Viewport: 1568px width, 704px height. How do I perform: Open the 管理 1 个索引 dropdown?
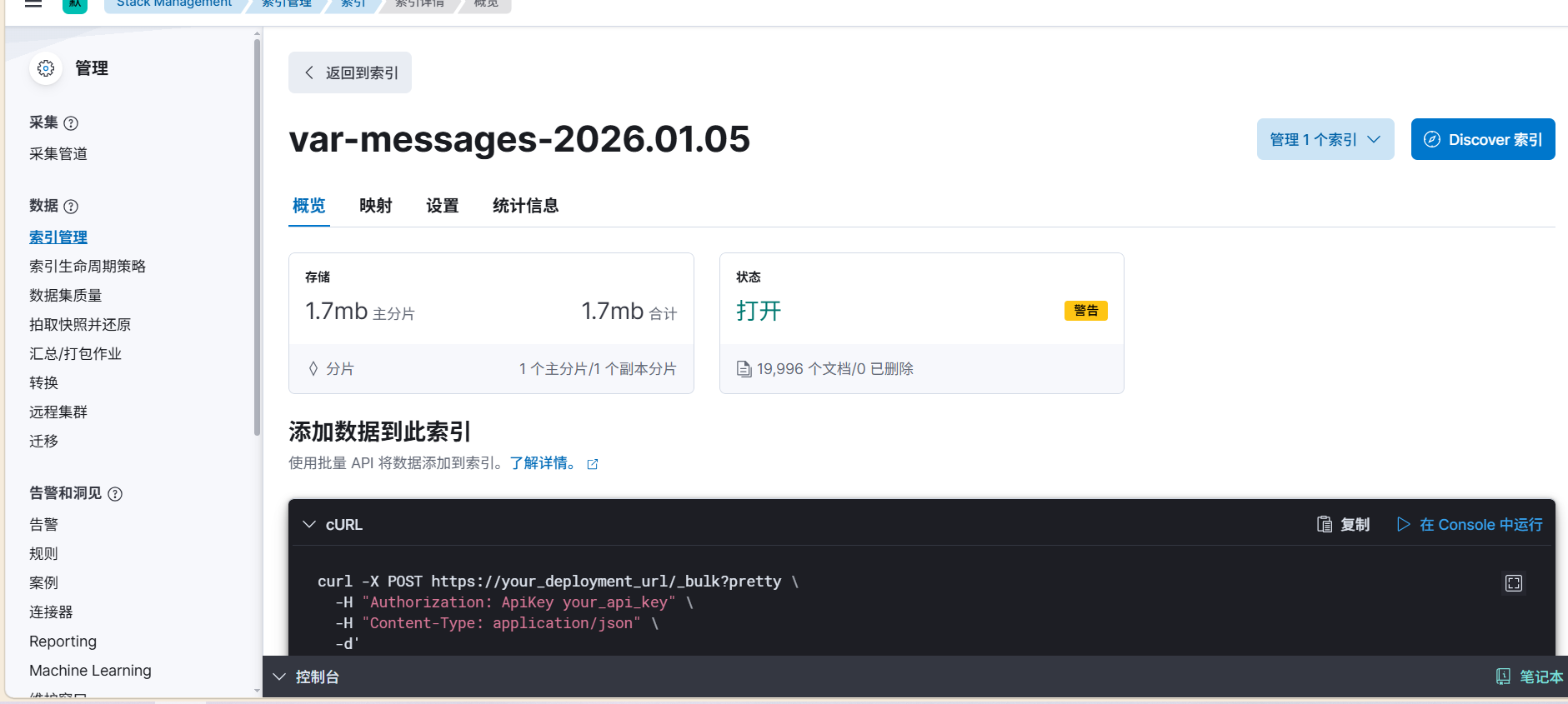point(1325,139)
